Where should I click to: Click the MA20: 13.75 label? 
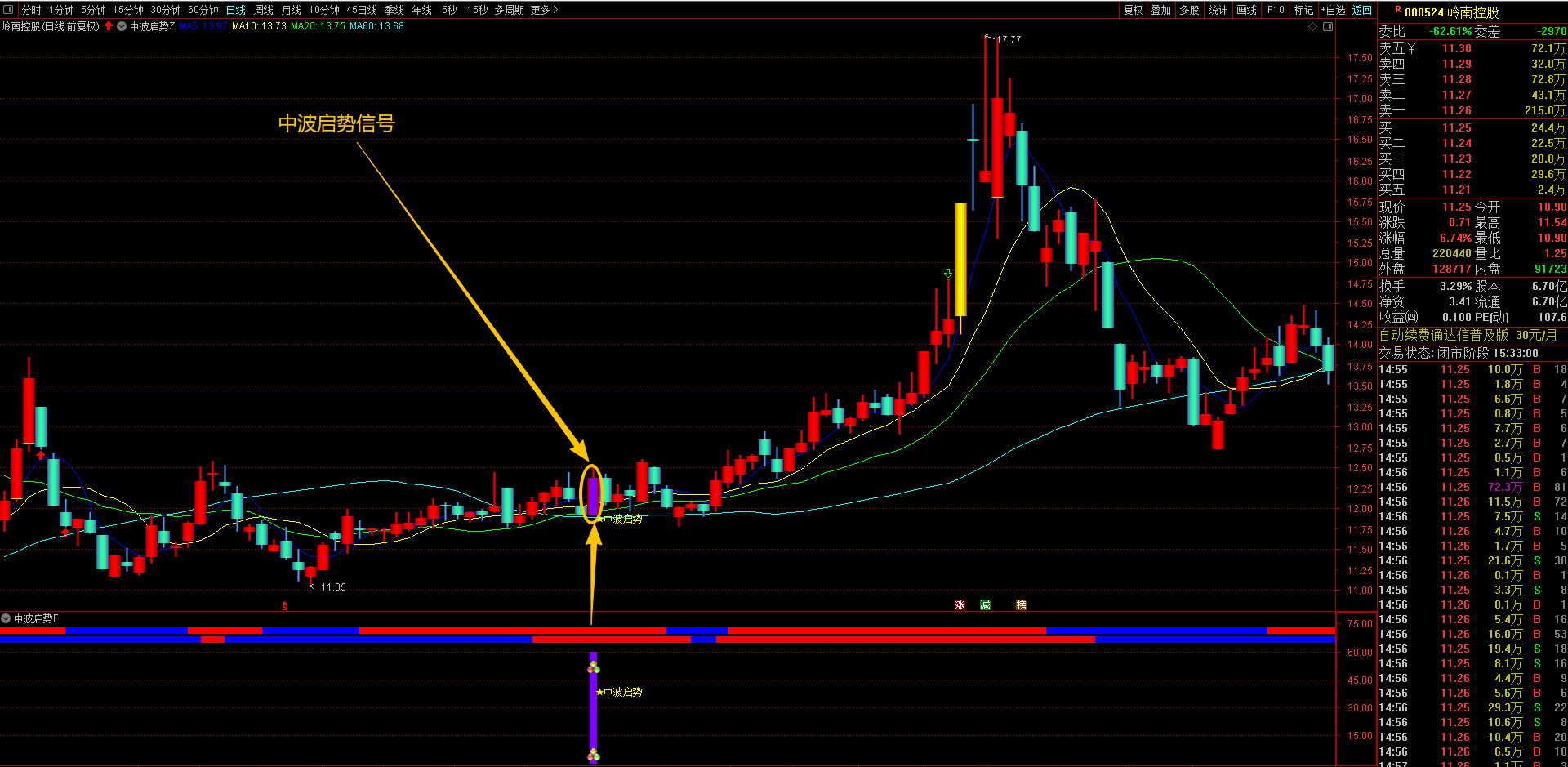(318, 26)
